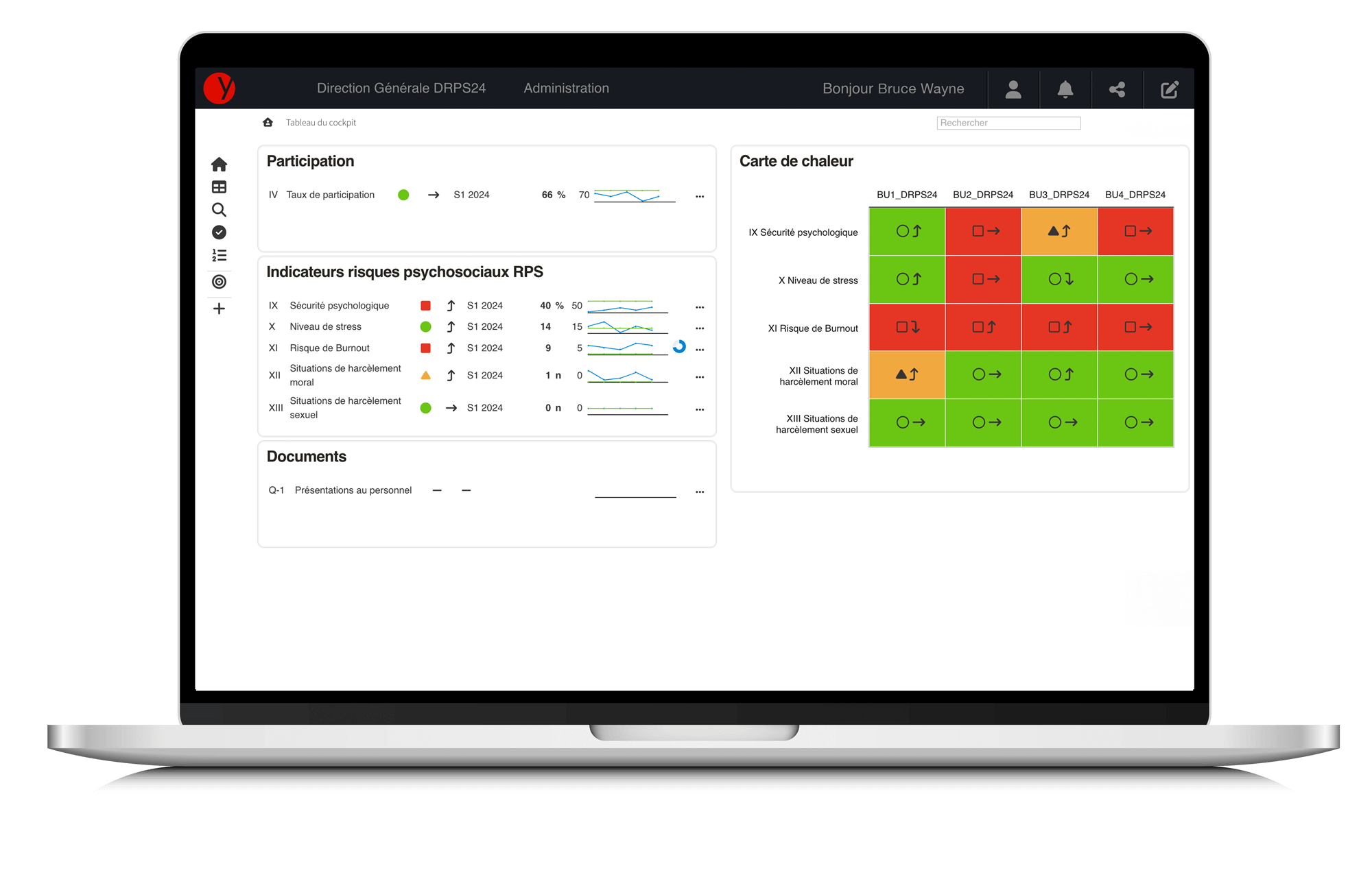Open the checkmark circle sidebar icon
1372x877 pixels.
click(219, 232)
